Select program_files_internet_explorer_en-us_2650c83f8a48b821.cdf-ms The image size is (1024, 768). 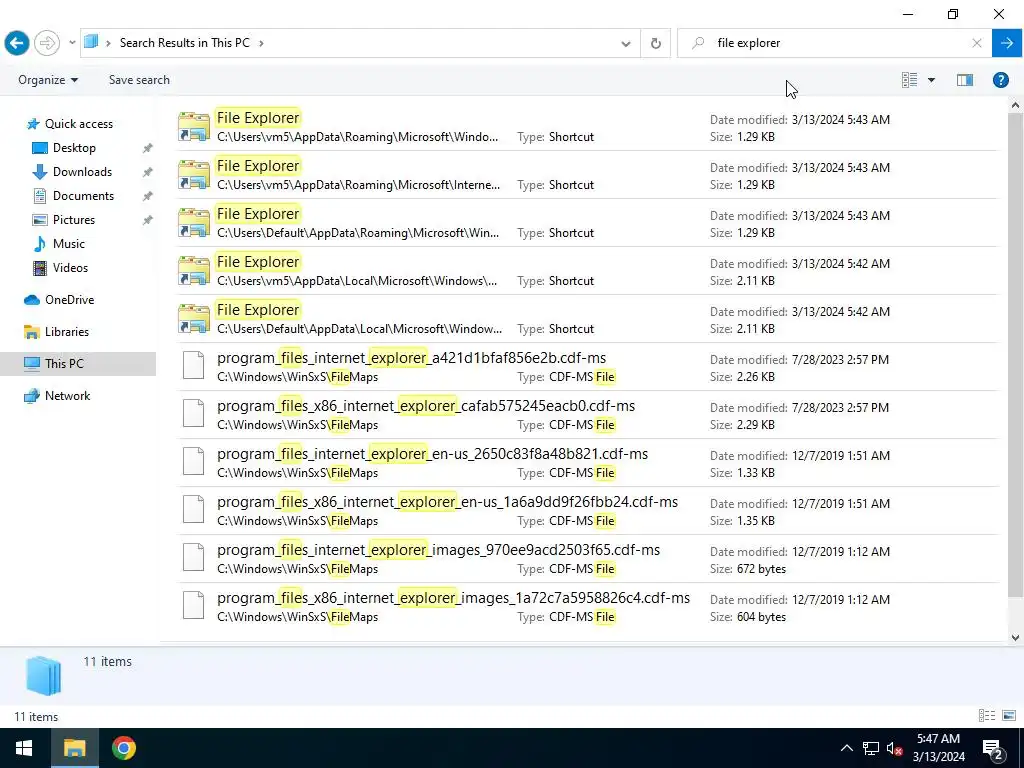587,463
